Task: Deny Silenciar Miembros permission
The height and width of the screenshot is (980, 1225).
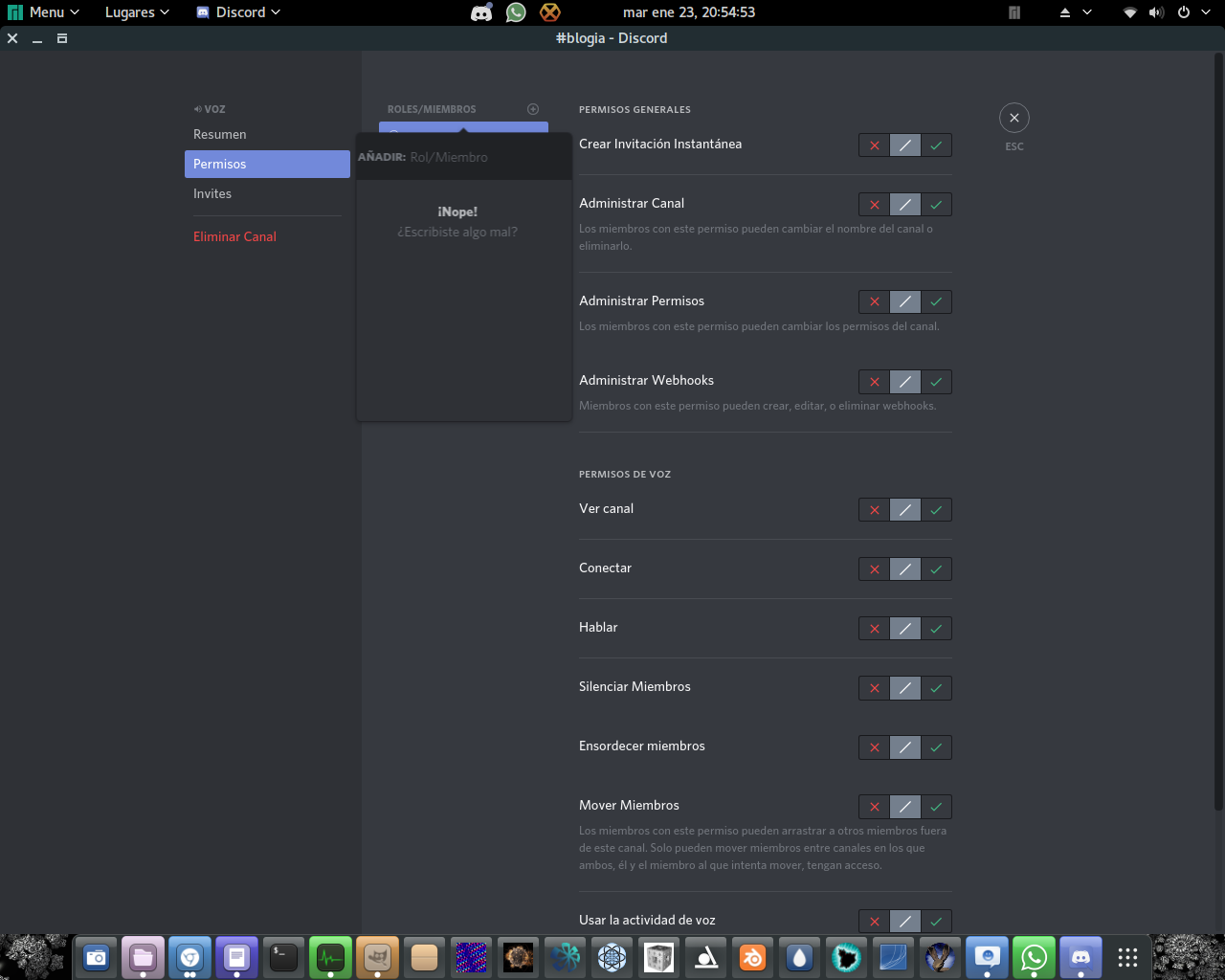Action: click(x=874, y=688)
